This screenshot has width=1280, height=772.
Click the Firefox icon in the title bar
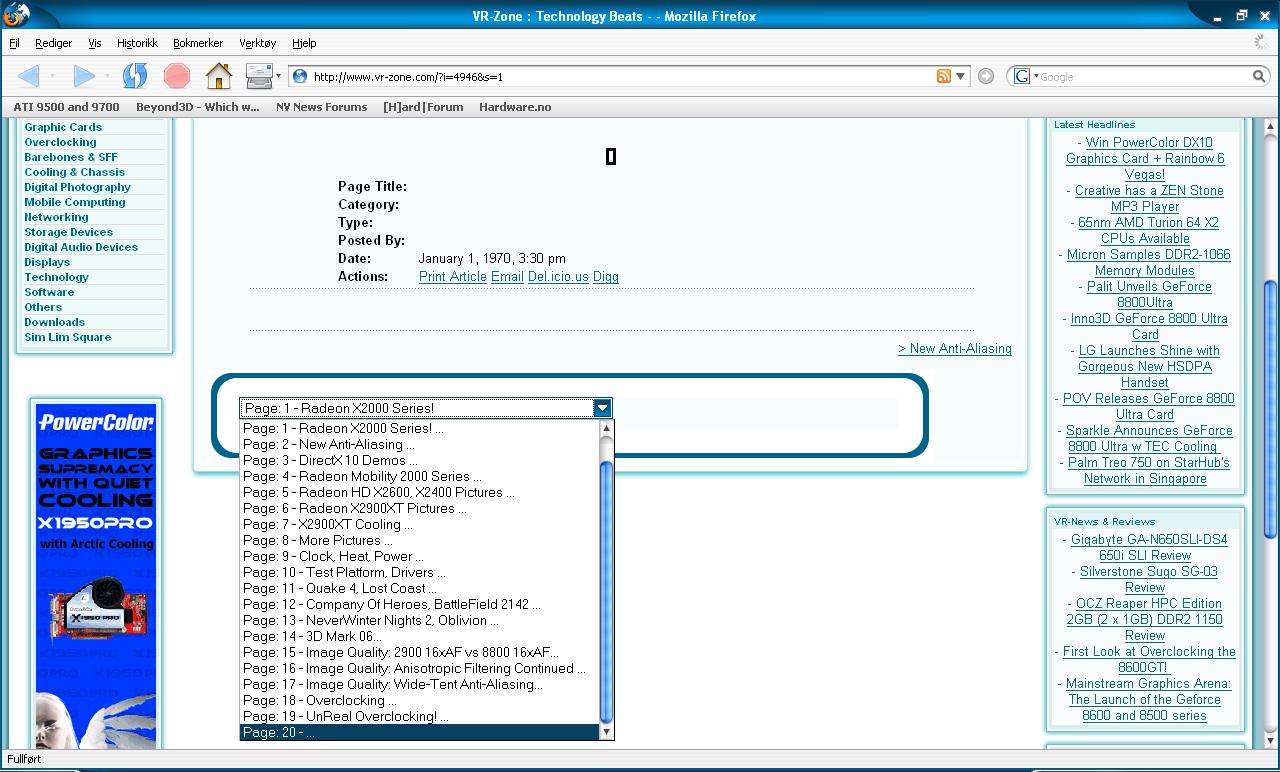pos(15,15)
